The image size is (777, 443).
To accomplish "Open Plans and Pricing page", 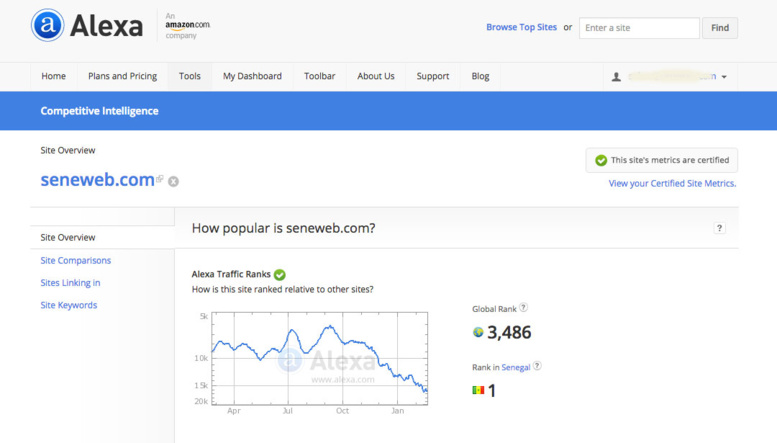I will point(122,76).
